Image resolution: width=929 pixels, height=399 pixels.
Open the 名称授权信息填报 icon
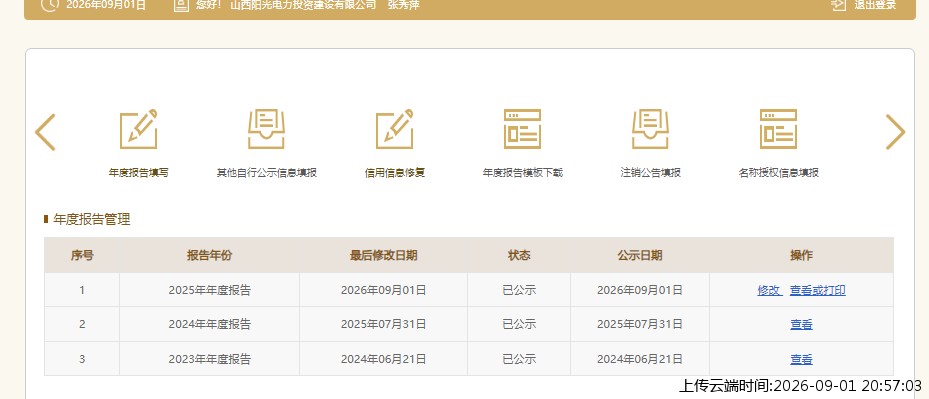pos(779,129)
